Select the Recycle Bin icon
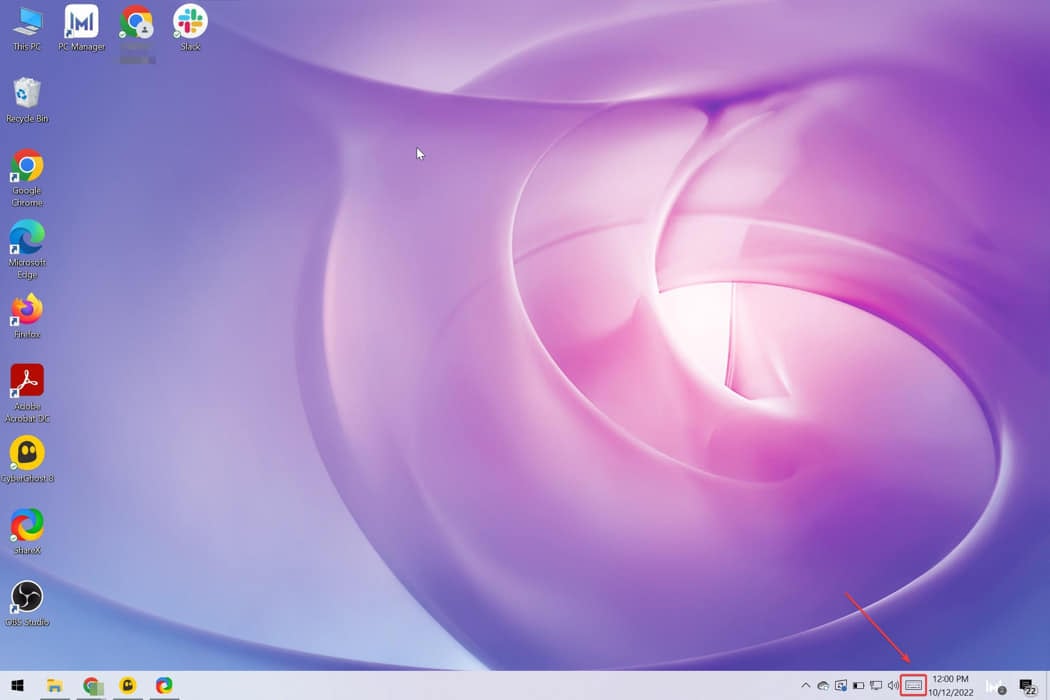Viewport: 1050px width, 700px height. tap(27, 95)
